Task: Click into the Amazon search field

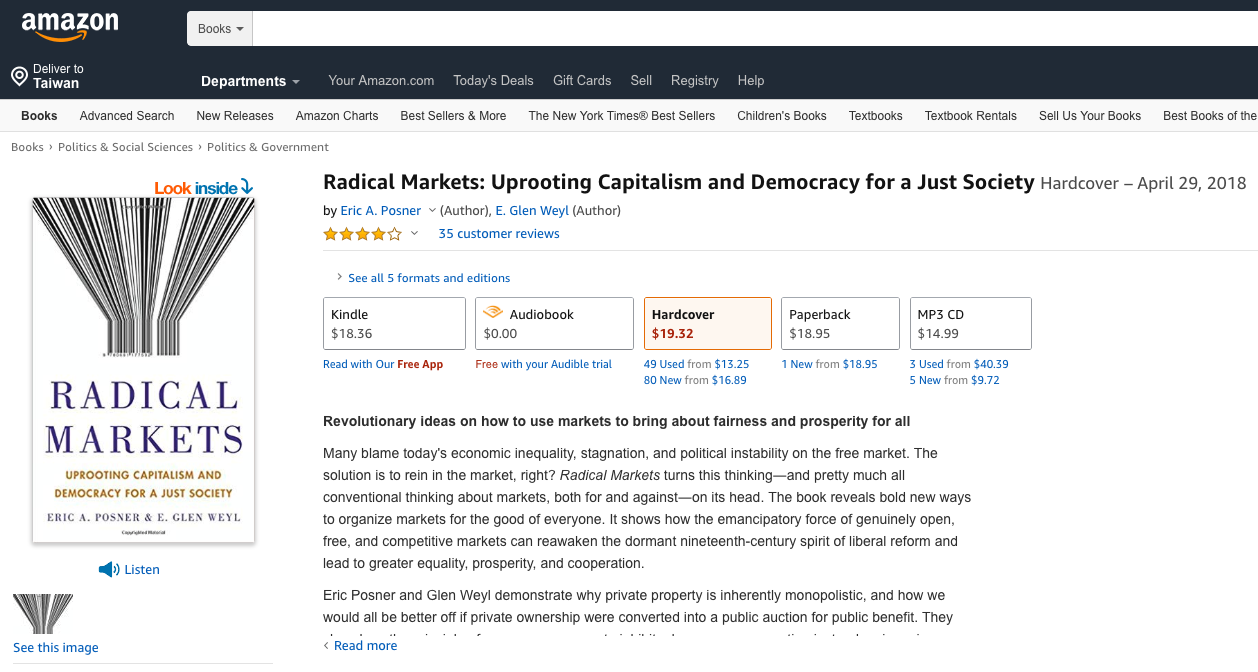Action: click(x=750, y=29)
